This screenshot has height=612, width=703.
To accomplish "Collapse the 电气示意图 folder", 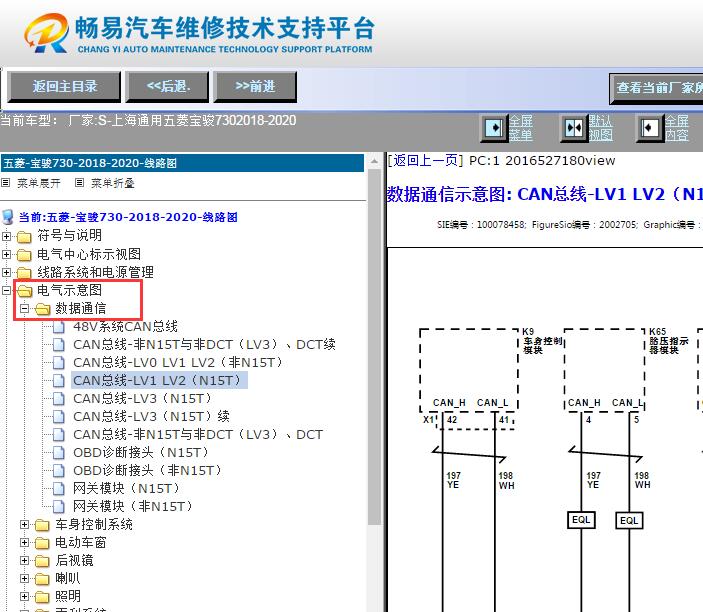I will coord(6,291).
